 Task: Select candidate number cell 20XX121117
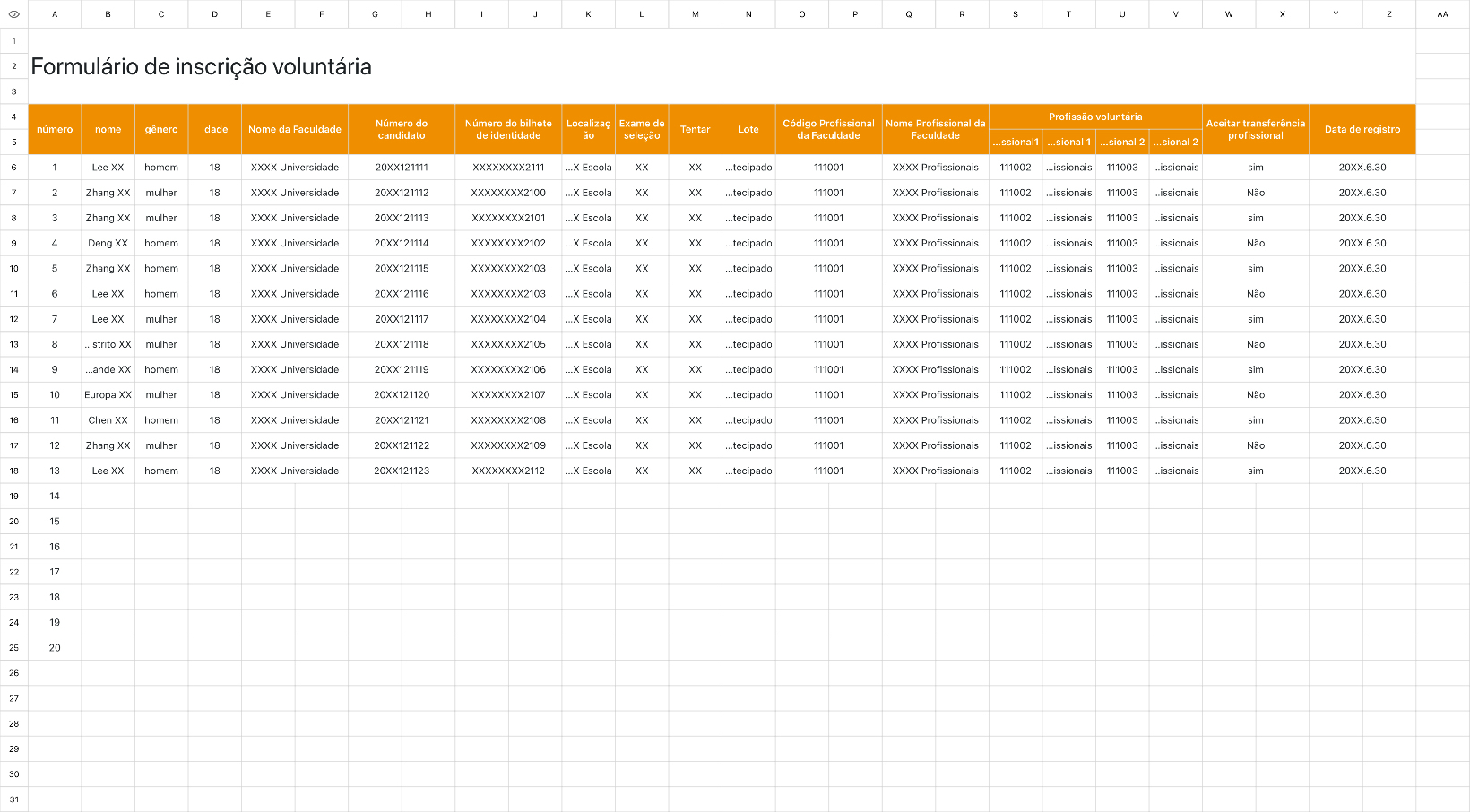[402, 319]
